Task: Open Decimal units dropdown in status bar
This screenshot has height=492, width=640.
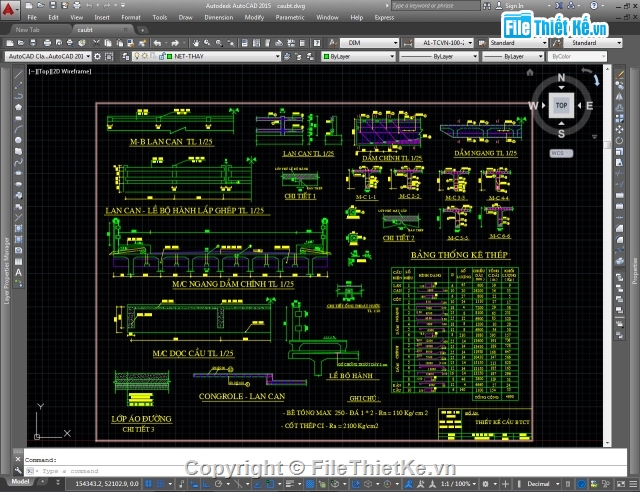Action: 543,484
